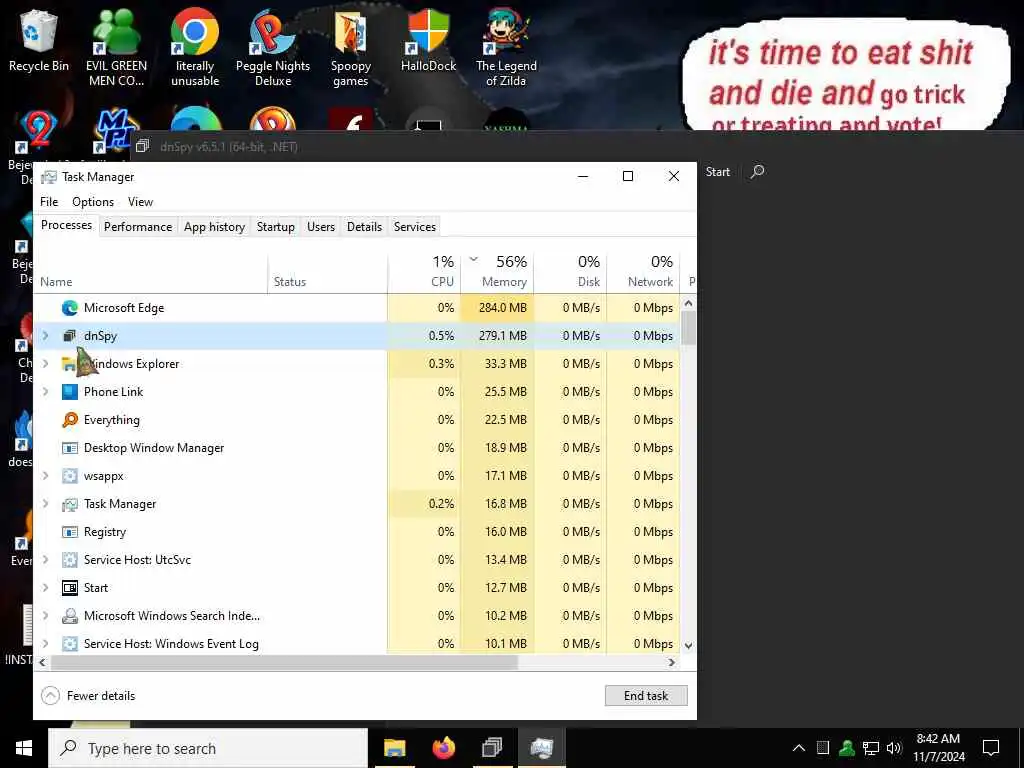
Task: Launch the 'literally unusable' Chrome shortcut
Action: (195, 47)
